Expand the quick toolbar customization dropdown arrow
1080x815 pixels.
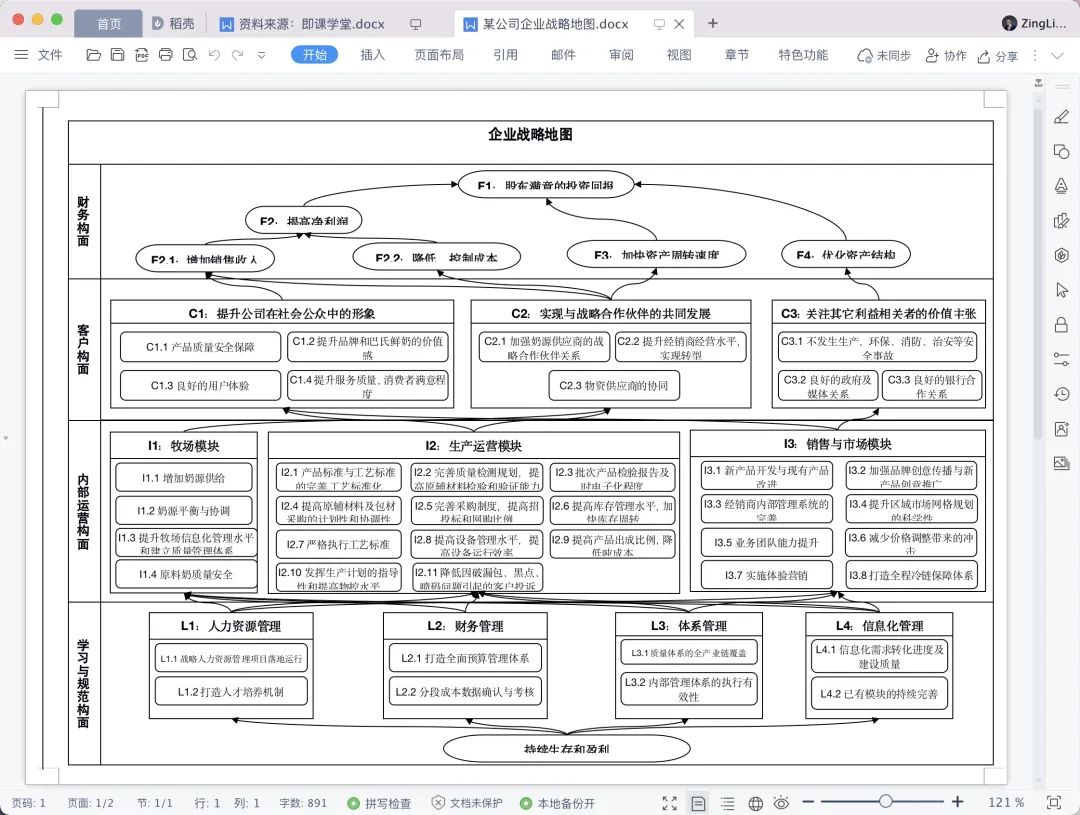261,55
